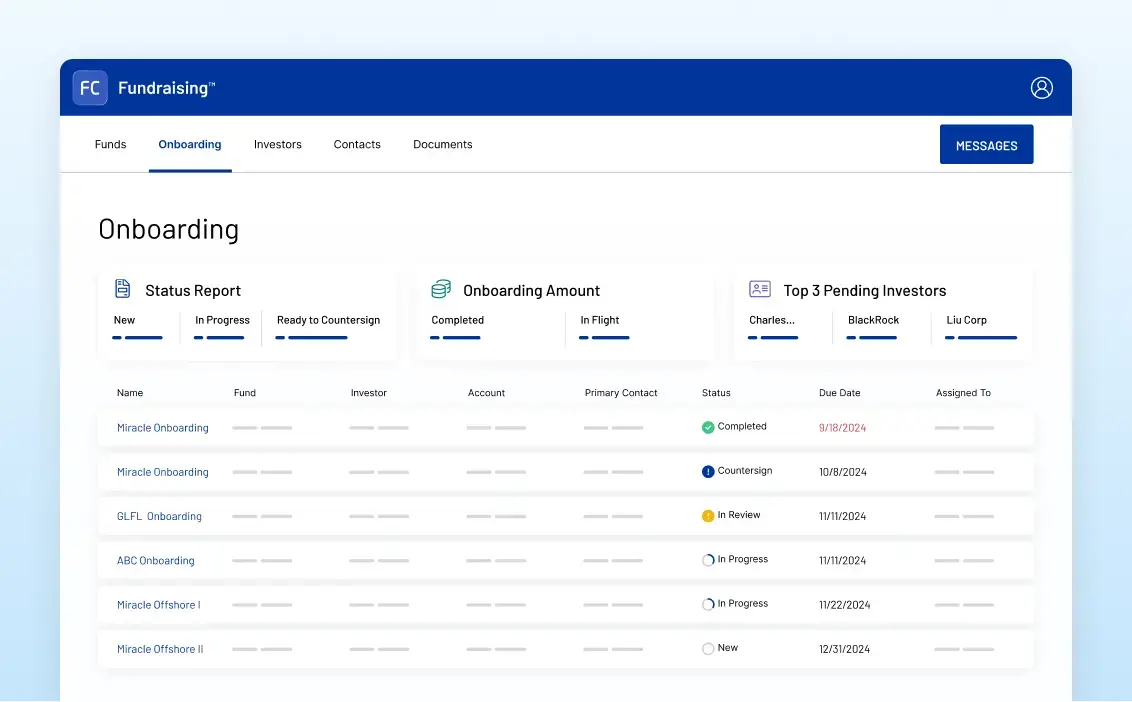Click the green Completed status checkmark icon
Image resolution: width=1132 pixels, height=702 pixels.
pos(708,427)
